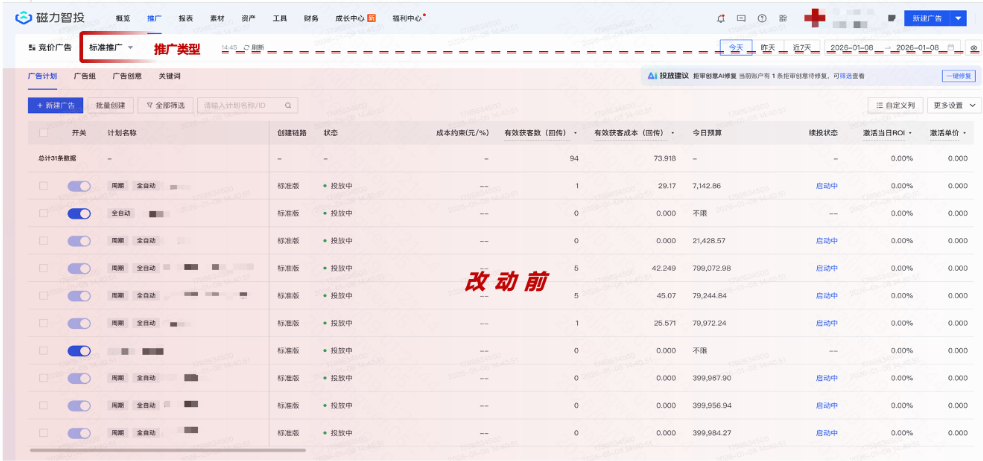The height and width of the screenshot is (461, 983).
Task: Toggle switch for plan with budget 21,428.57
Action: (x=79, y=241)
